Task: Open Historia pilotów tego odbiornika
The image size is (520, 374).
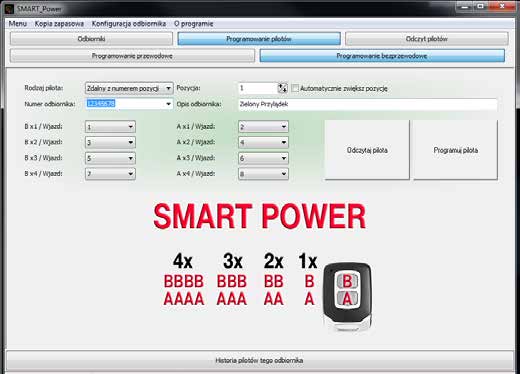Action: tap(259, 360)
